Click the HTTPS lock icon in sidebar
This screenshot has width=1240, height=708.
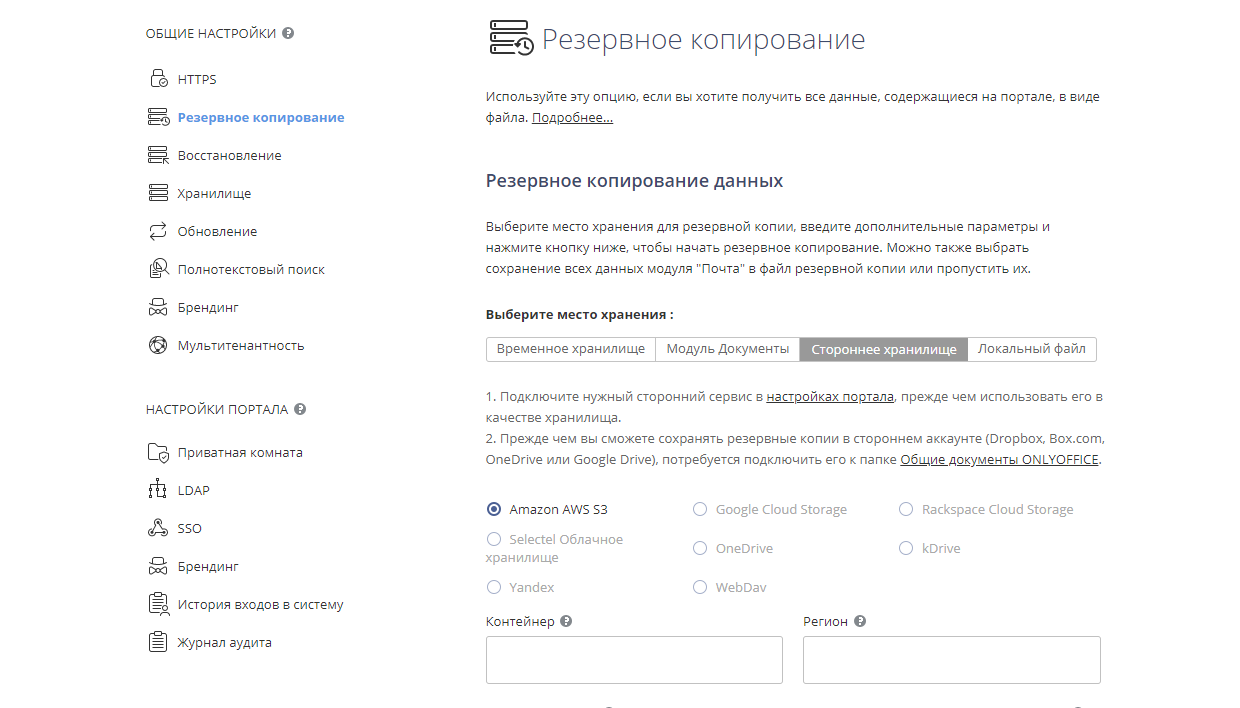tap(158, 79)
